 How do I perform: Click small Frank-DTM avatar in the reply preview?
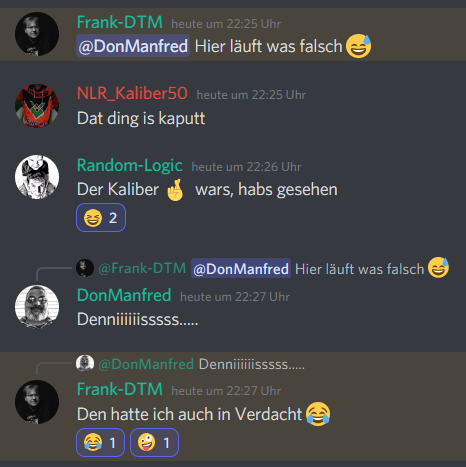click(85, 268)
